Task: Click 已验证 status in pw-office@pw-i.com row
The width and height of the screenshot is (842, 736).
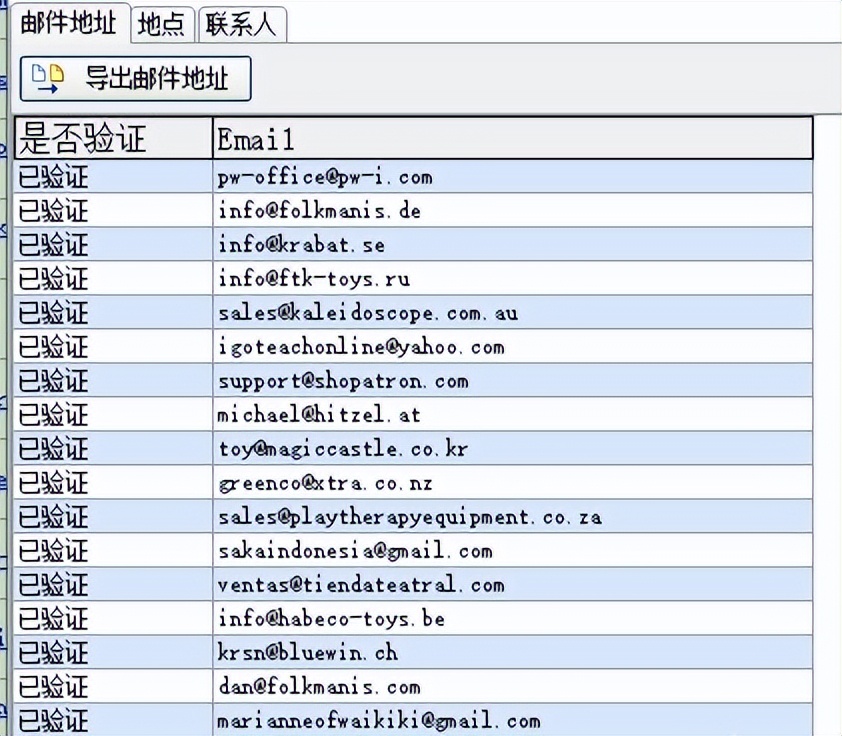Action: (53, 177)
